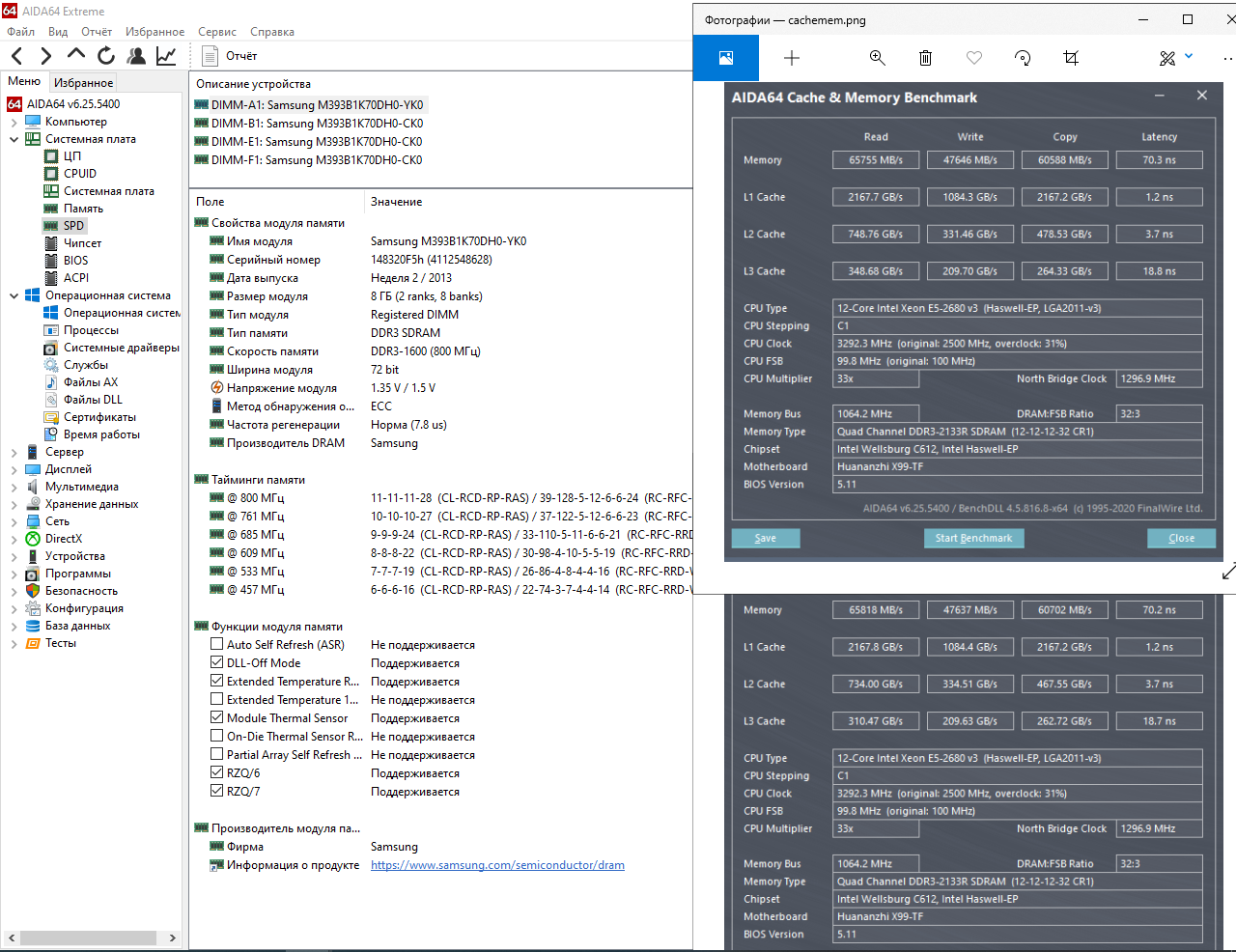Open the graph chart icon in AIDA64 toolbar
This screenshot has height=952, width=1236.
coord(166,56)
